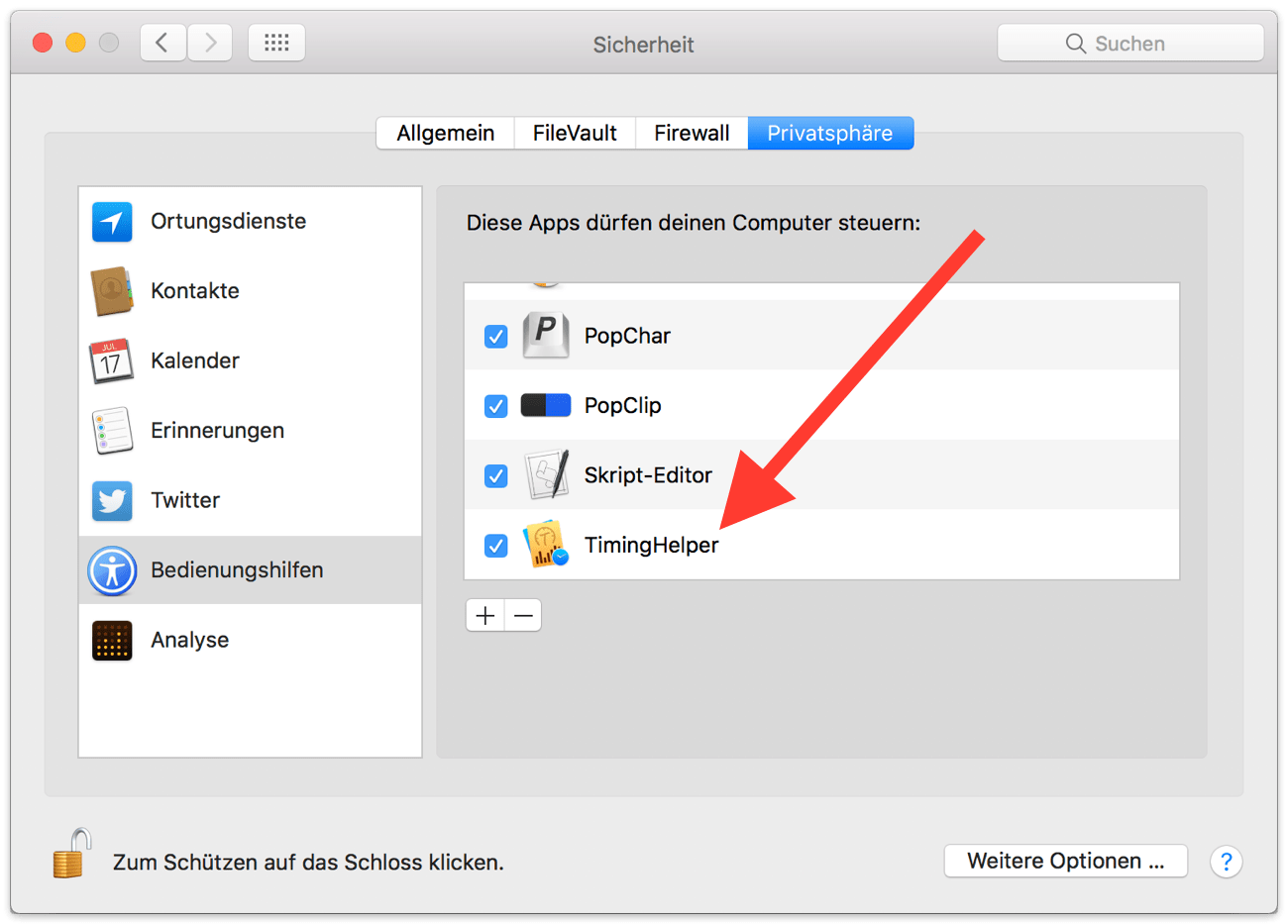1288x924 pixels.
Task: Remove an app with the minus button
Action: (x=523, y=615)
